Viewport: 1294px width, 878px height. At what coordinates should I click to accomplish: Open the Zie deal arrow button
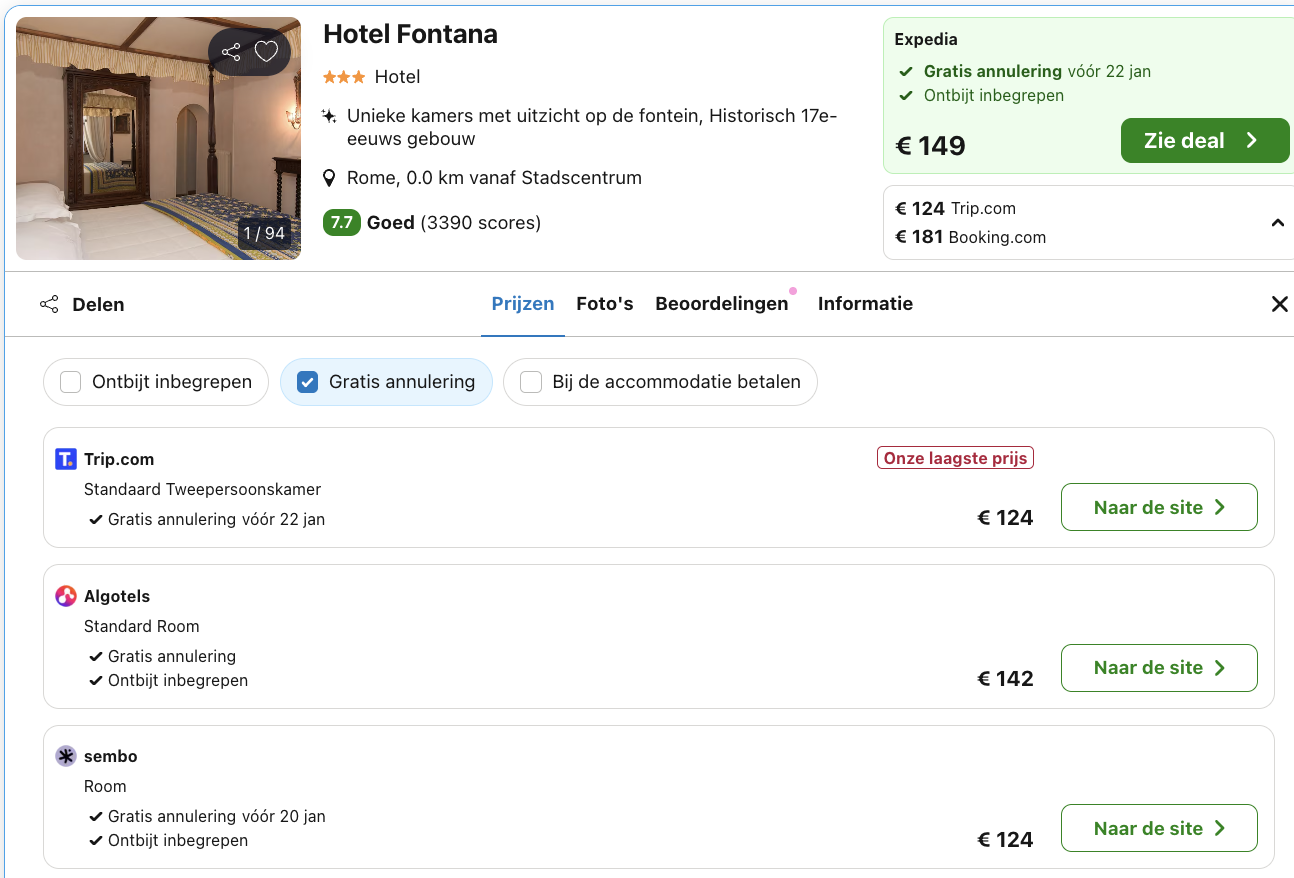point(1204,141)
